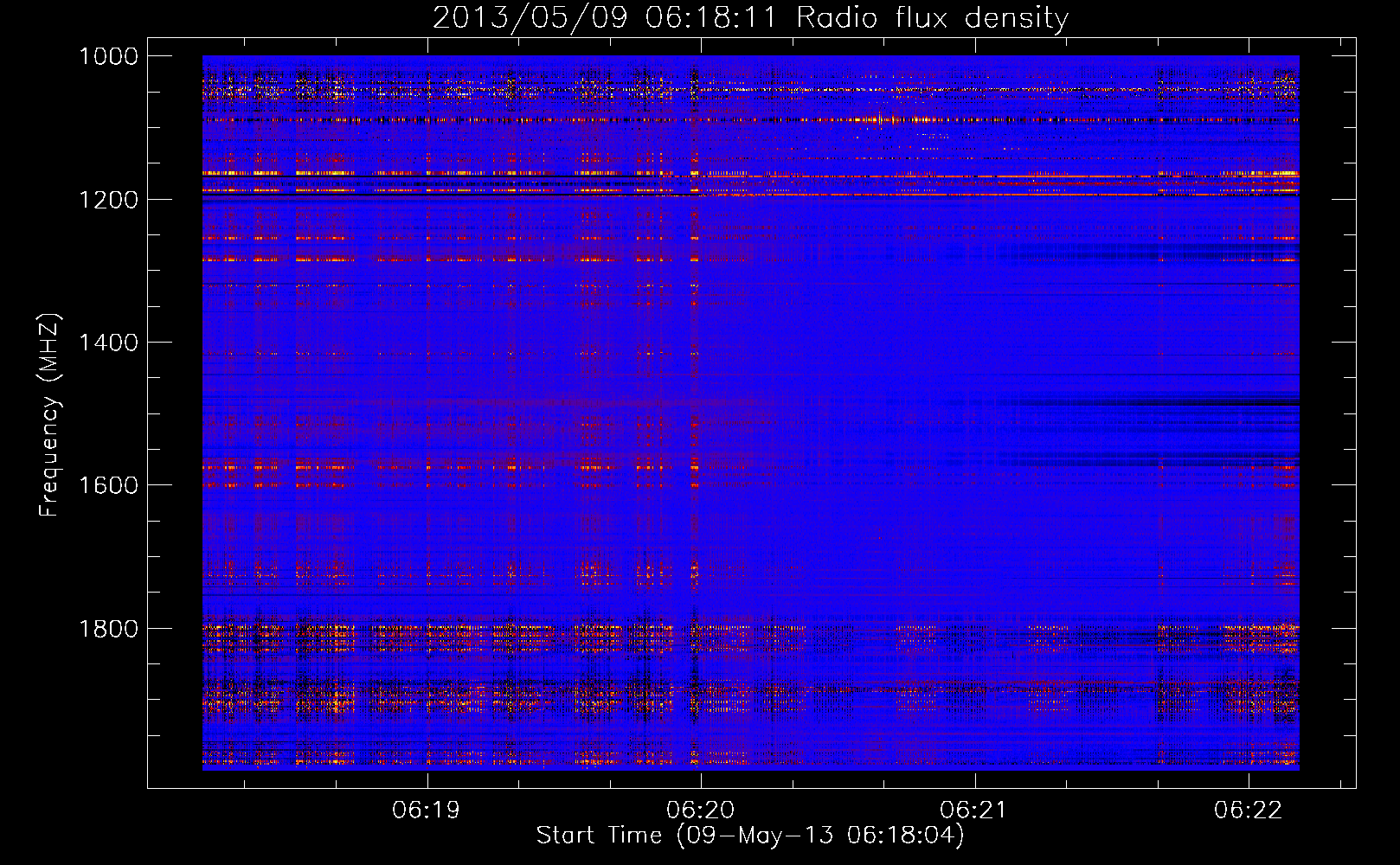The image size is (1400, 865).
Task: Click the 06:21 time axis label
Action: coord(974,810)
